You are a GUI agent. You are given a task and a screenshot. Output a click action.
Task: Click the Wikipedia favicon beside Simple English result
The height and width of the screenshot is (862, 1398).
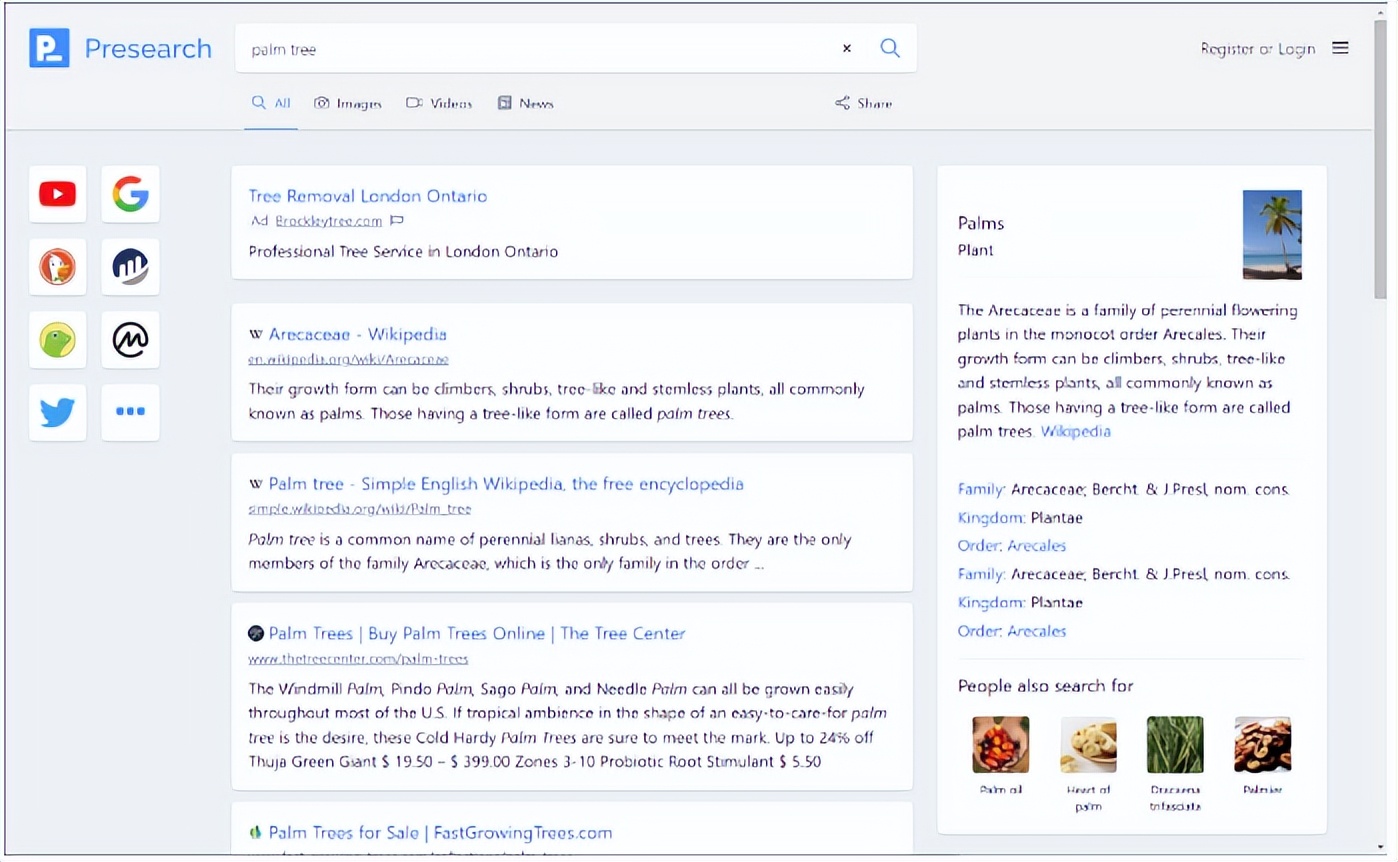point(256,484)
